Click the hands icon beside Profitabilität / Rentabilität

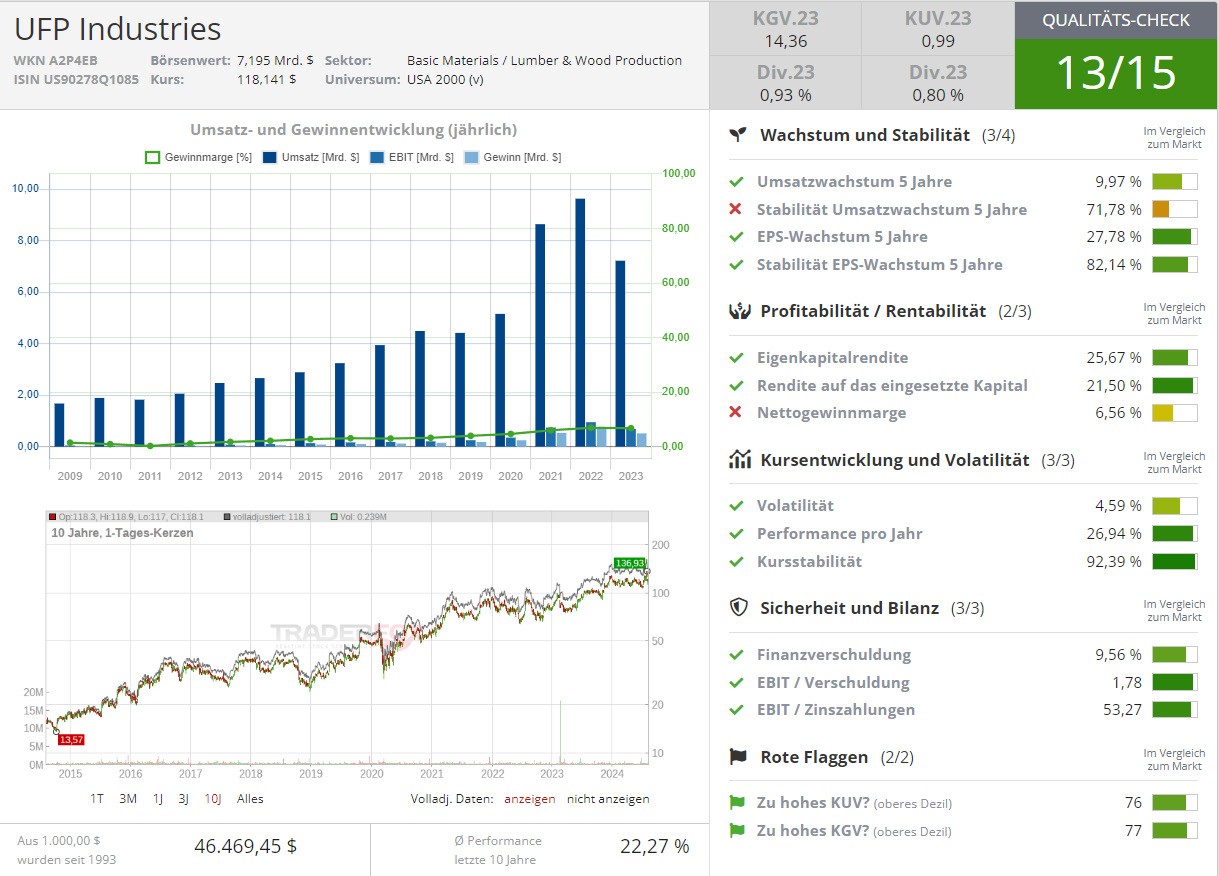(739, 311)
